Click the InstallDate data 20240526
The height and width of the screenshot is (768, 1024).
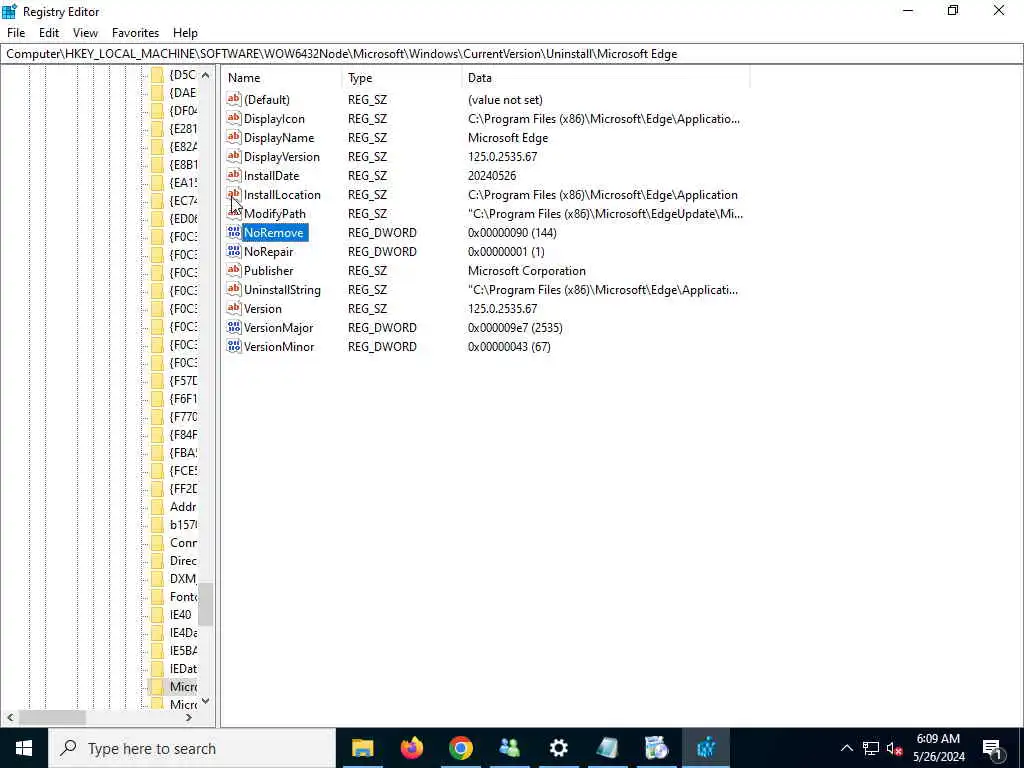pyautogui.click(x=492, y=176)
